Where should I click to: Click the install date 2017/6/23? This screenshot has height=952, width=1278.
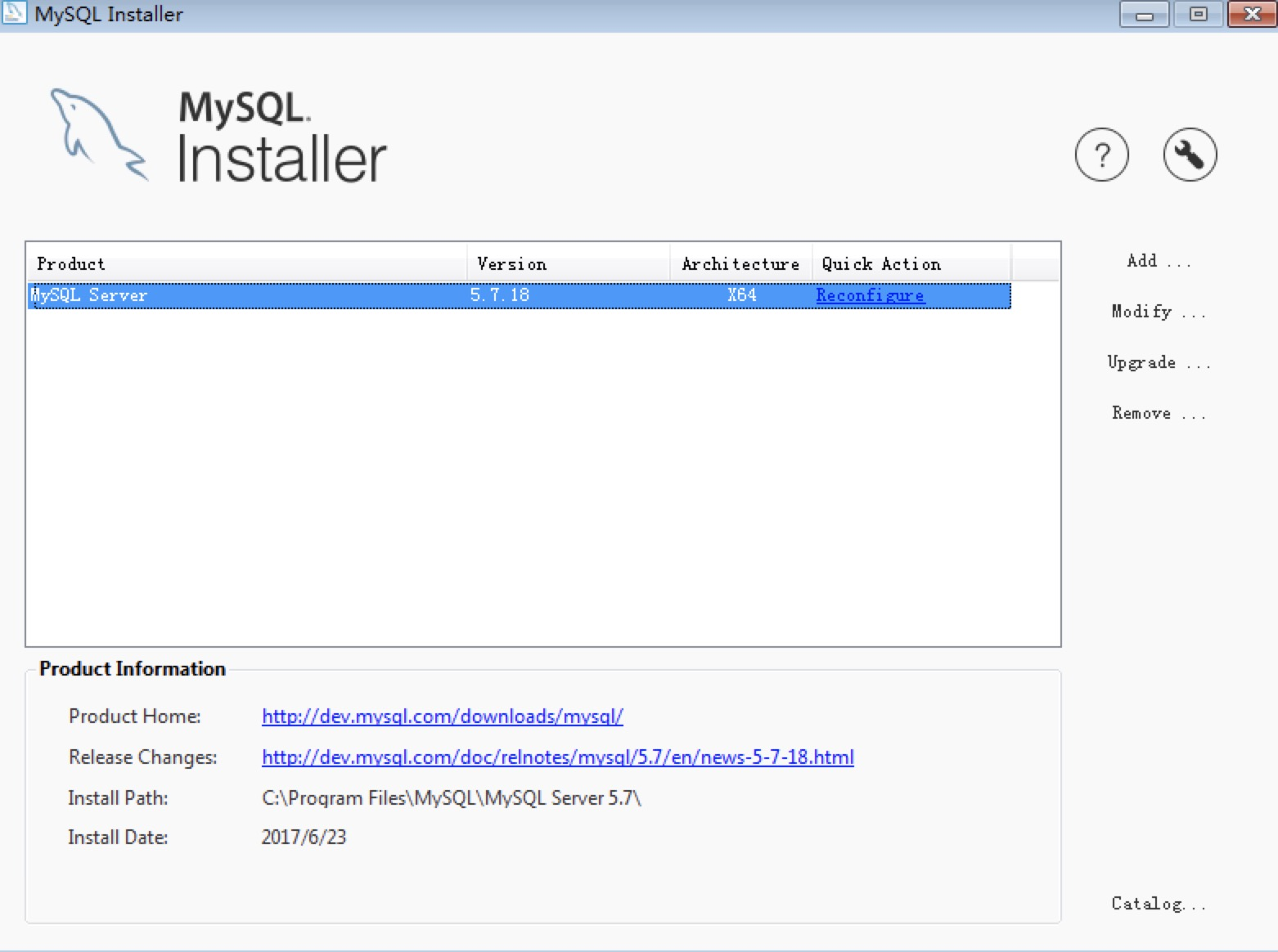pos(304,837)
